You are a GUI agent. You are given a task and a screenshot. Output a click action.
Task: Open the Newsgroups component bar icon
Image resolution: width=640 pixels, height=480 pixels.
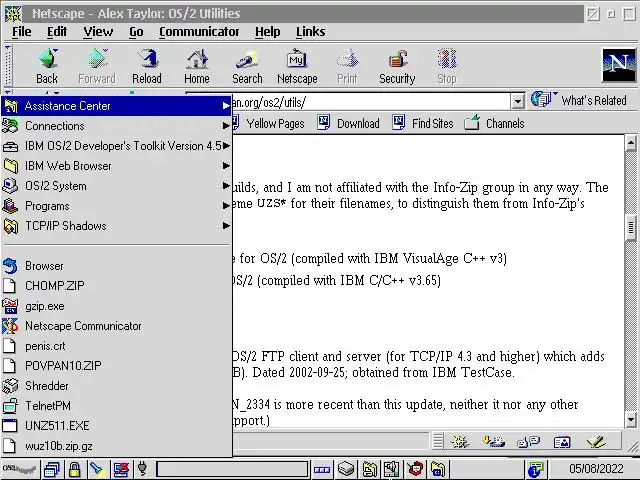[529, 442]
